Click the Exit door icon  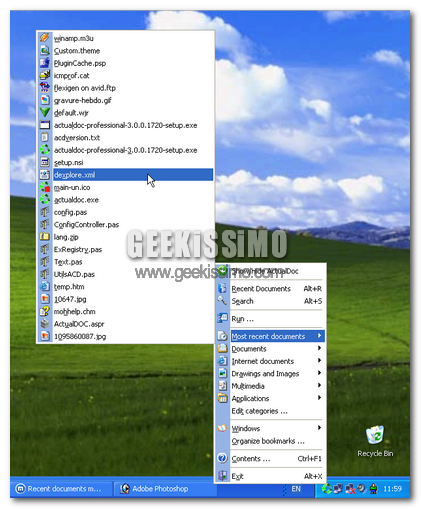point(222,476)
